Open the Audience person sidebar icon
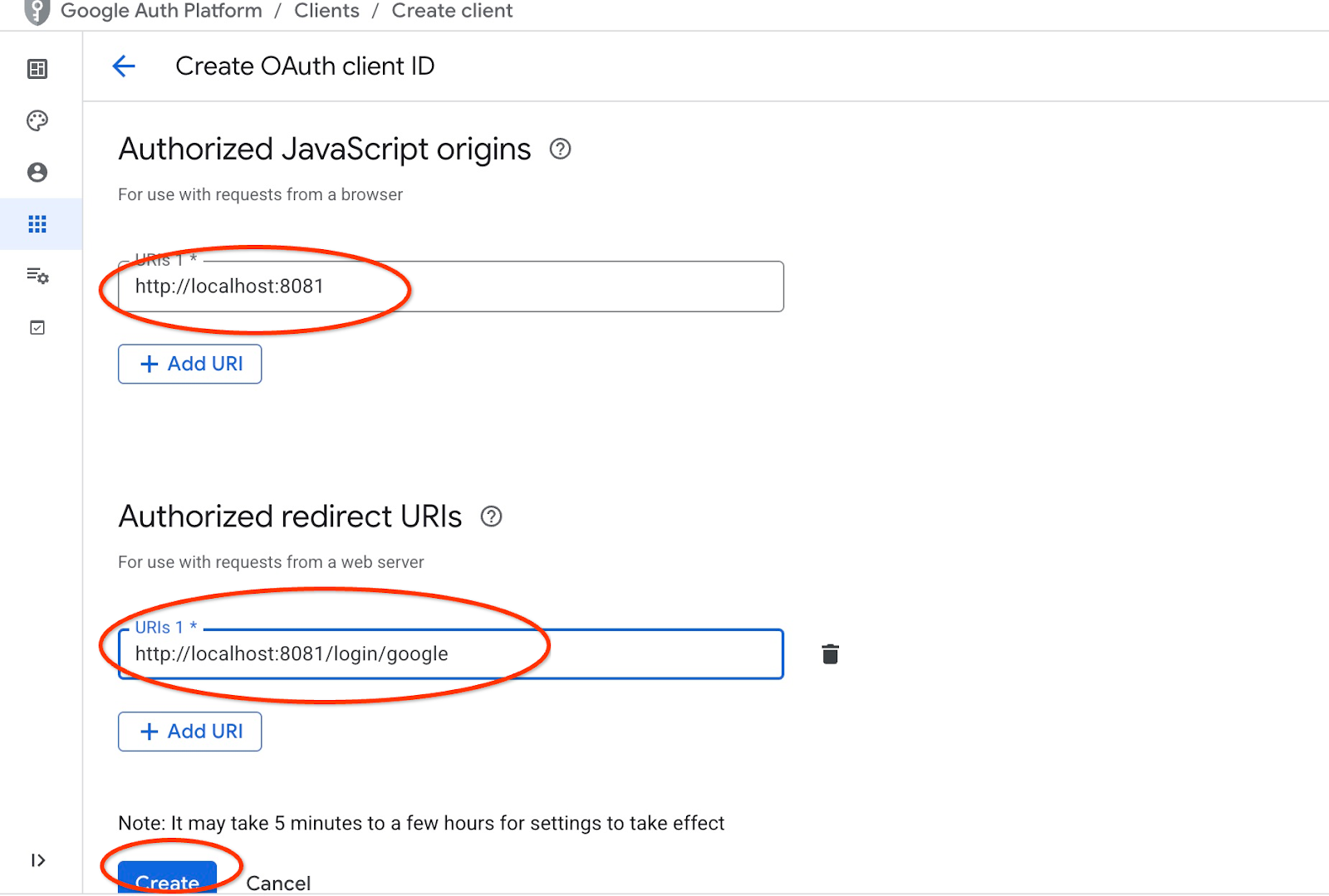Screen dimensions: 1329x896 (x=37, y=173)
